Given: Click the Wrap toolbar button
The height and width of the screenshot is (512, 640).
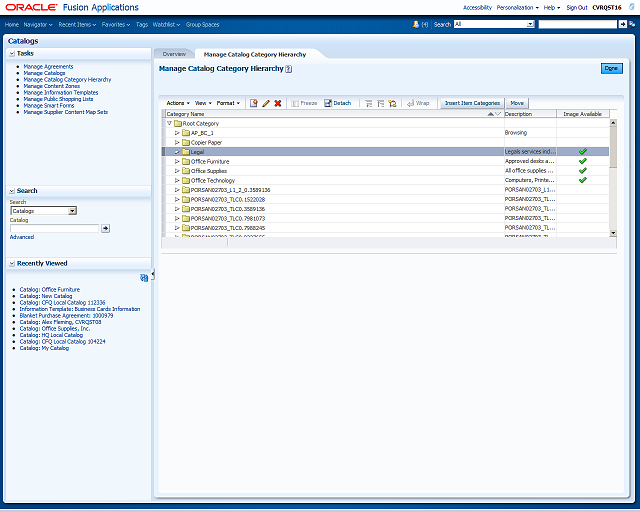Looking at the screenshot, I should (418, 103).
